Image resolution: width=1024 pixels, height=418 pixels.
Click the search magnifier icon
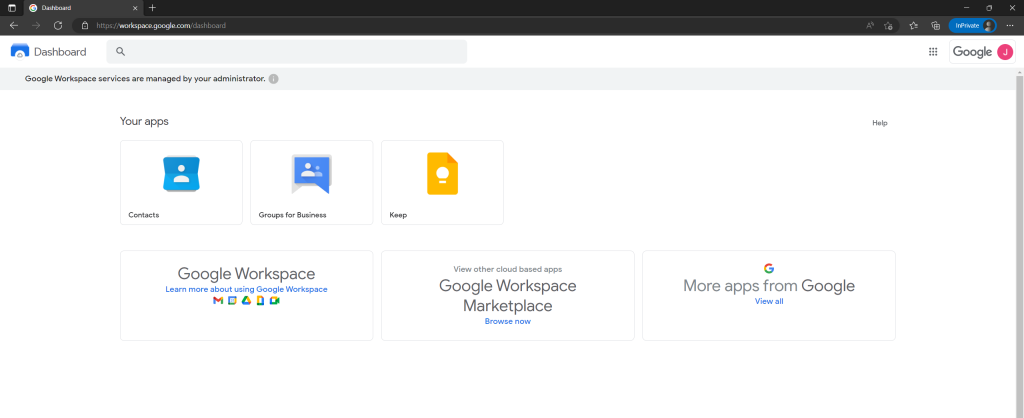point(120,52)
